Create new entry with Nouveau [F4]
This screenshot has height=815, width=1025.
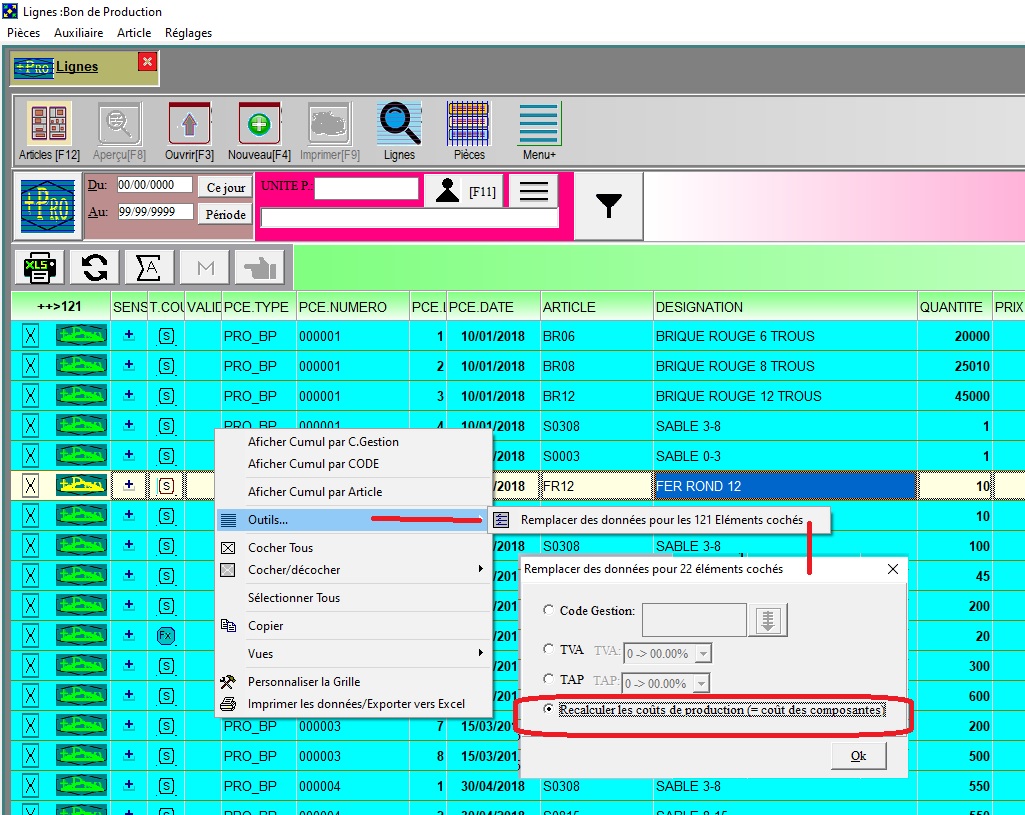click(x=259, y=125)
